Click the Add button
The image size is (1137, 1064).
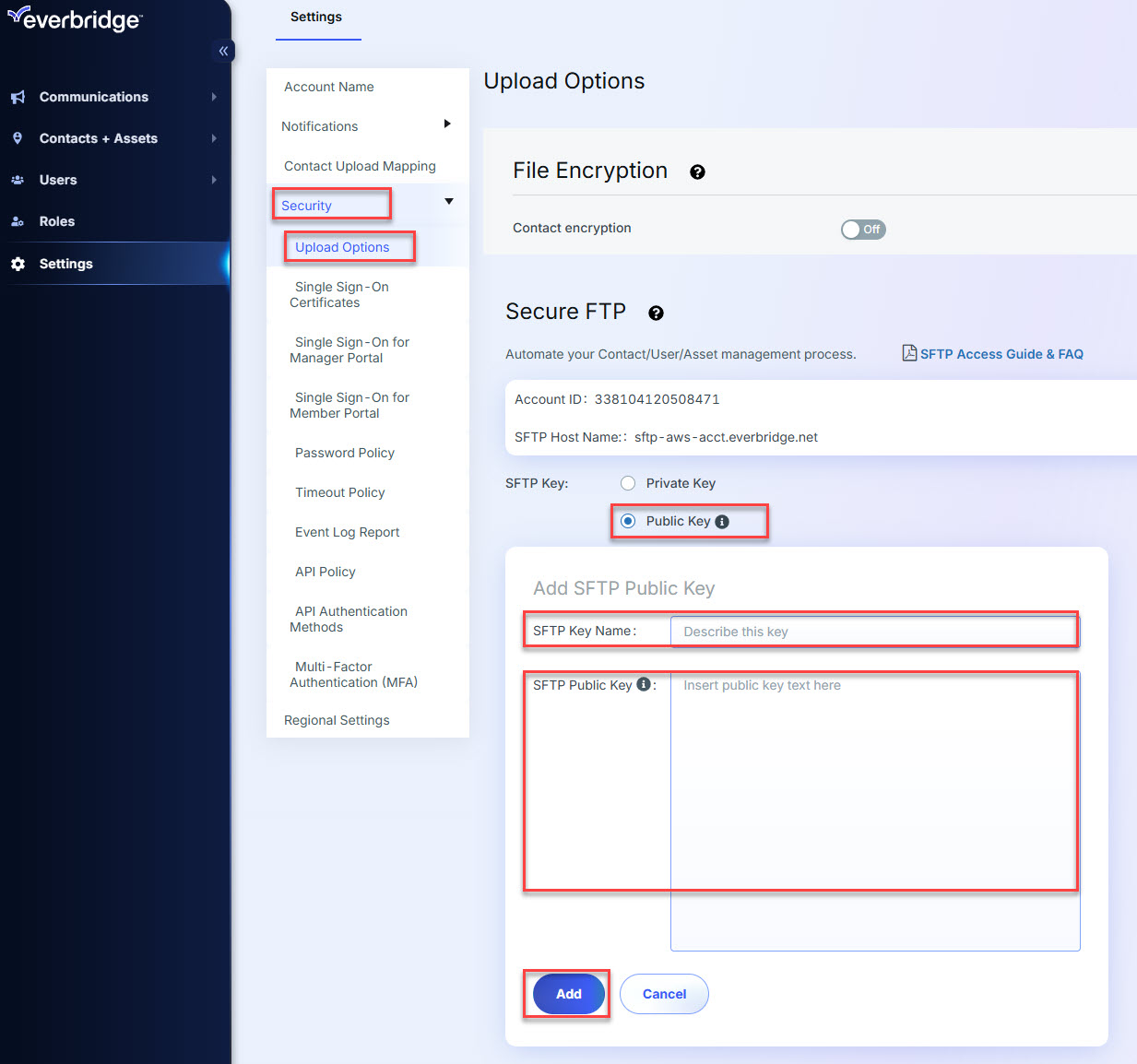click(568, 994)
